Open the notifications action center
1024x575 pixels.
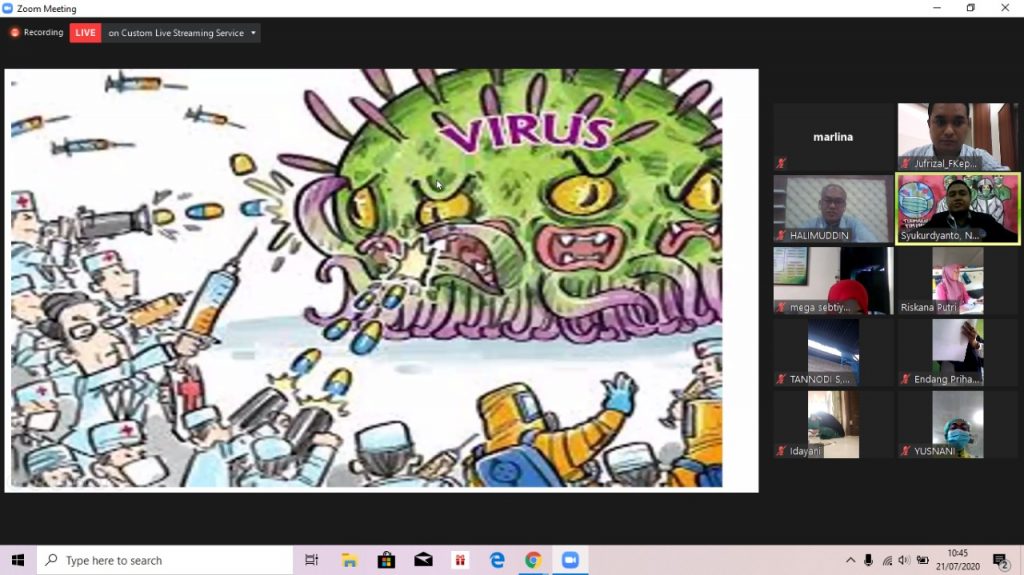click(1000, 560)
